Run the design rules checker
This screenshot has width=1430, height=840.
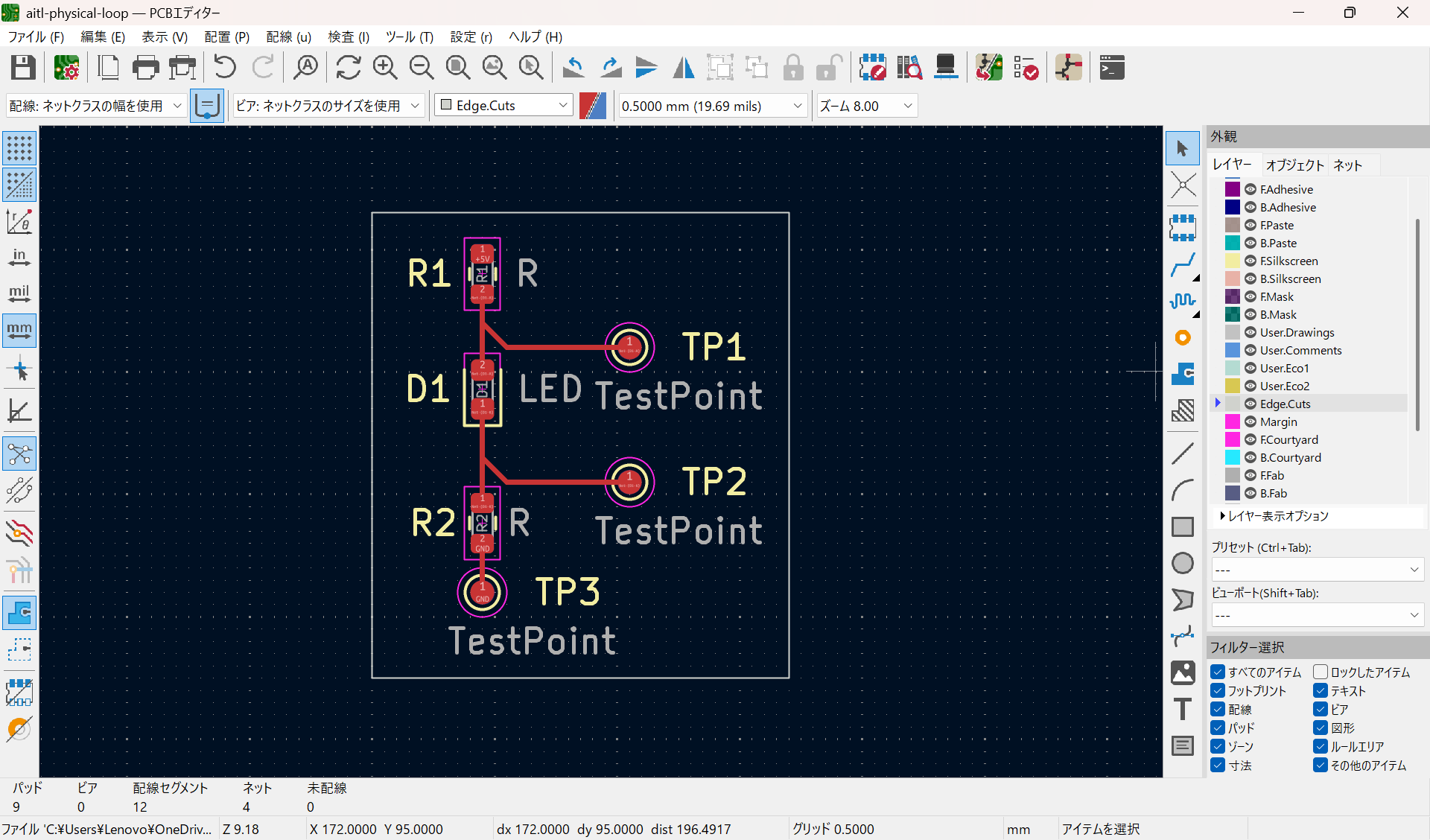point(1027,67)
